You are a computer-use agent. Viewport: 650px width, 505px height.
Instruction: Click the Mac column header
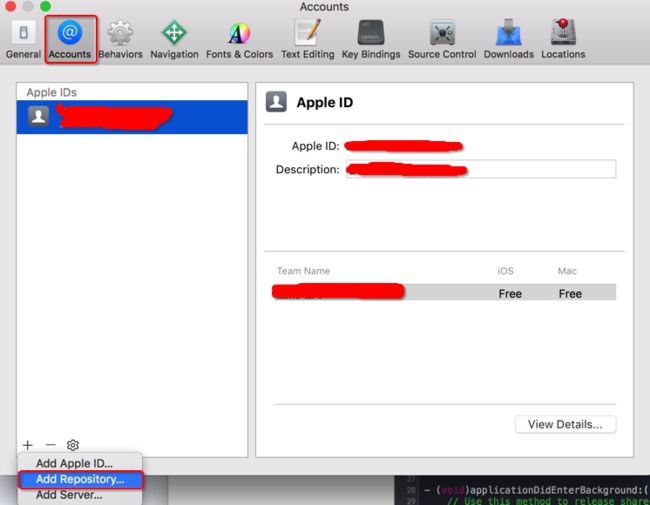coord(567,271)
